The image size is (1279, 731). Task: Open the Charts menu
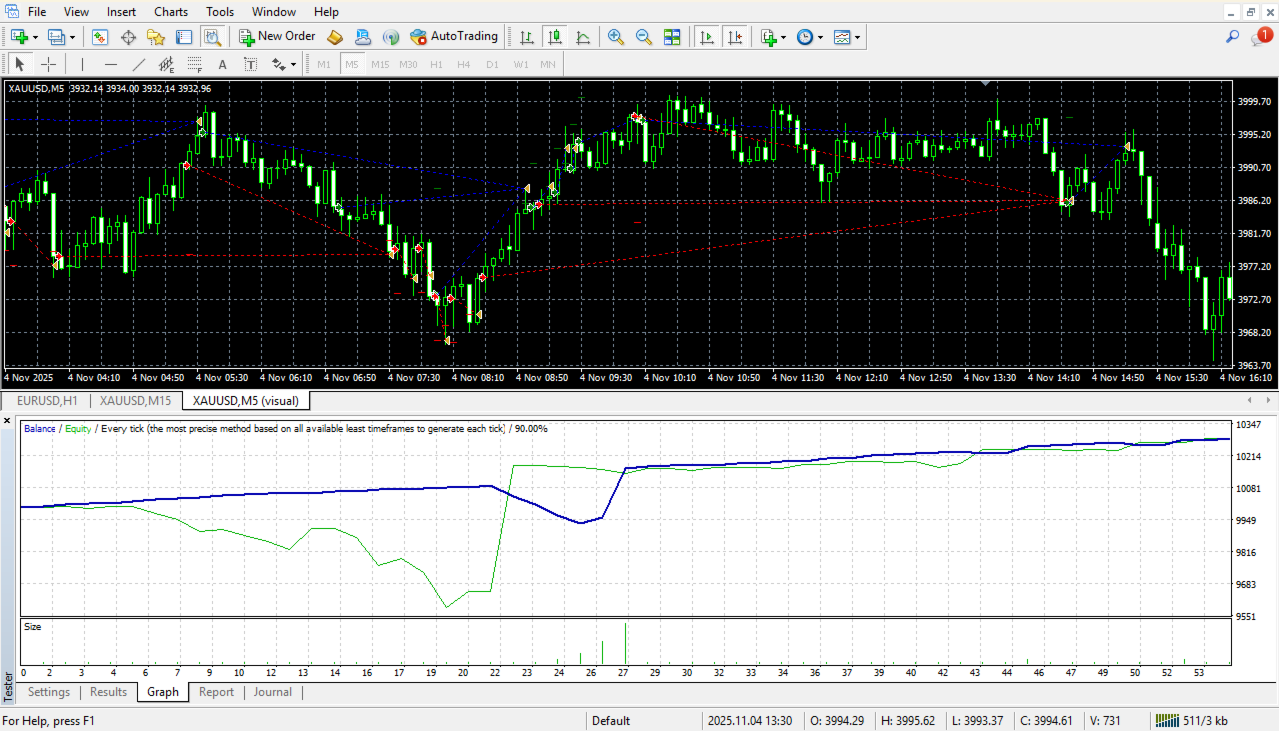(x=171, y=12)
